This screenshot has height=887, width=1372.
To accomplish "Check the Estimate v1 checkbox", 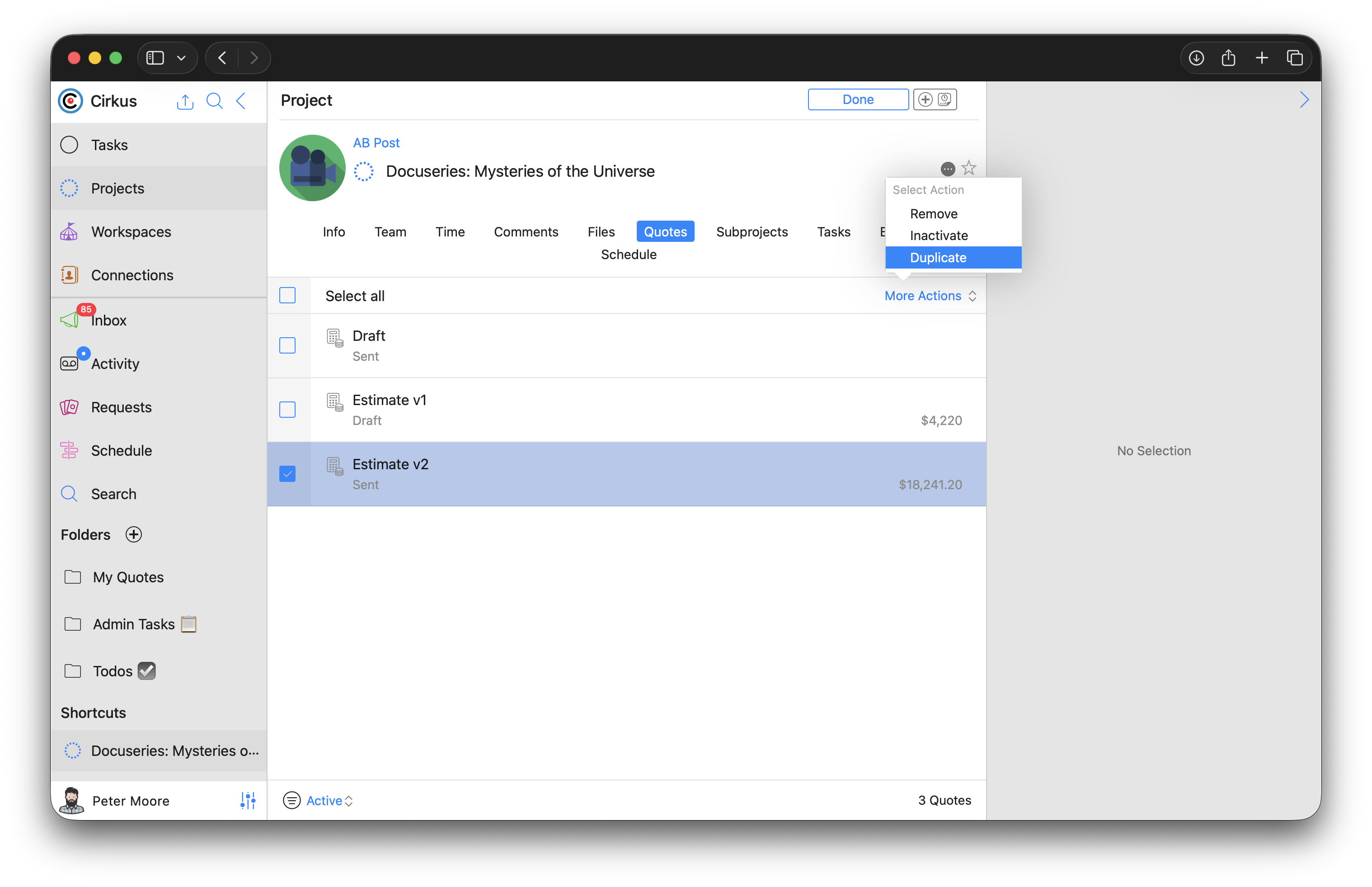I will (x=287, y=410).
